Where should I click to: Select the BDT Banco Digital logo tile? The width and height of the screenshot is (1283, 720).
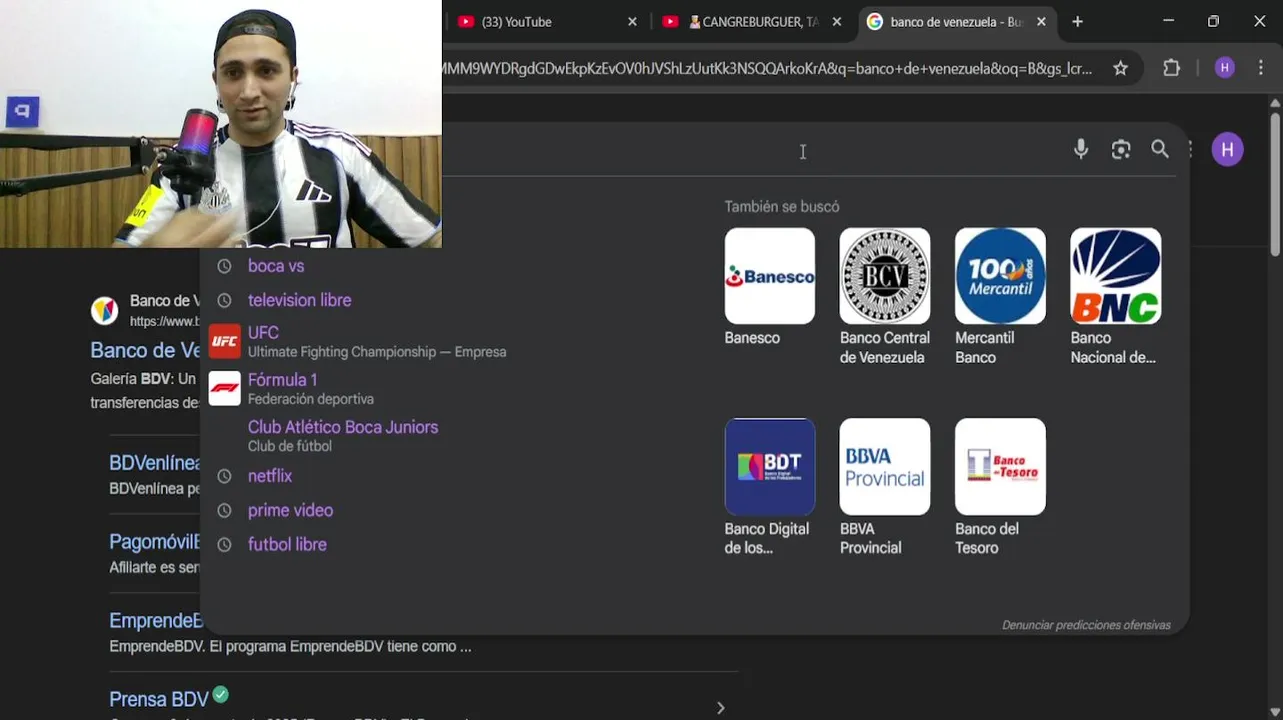pos(770,467)
